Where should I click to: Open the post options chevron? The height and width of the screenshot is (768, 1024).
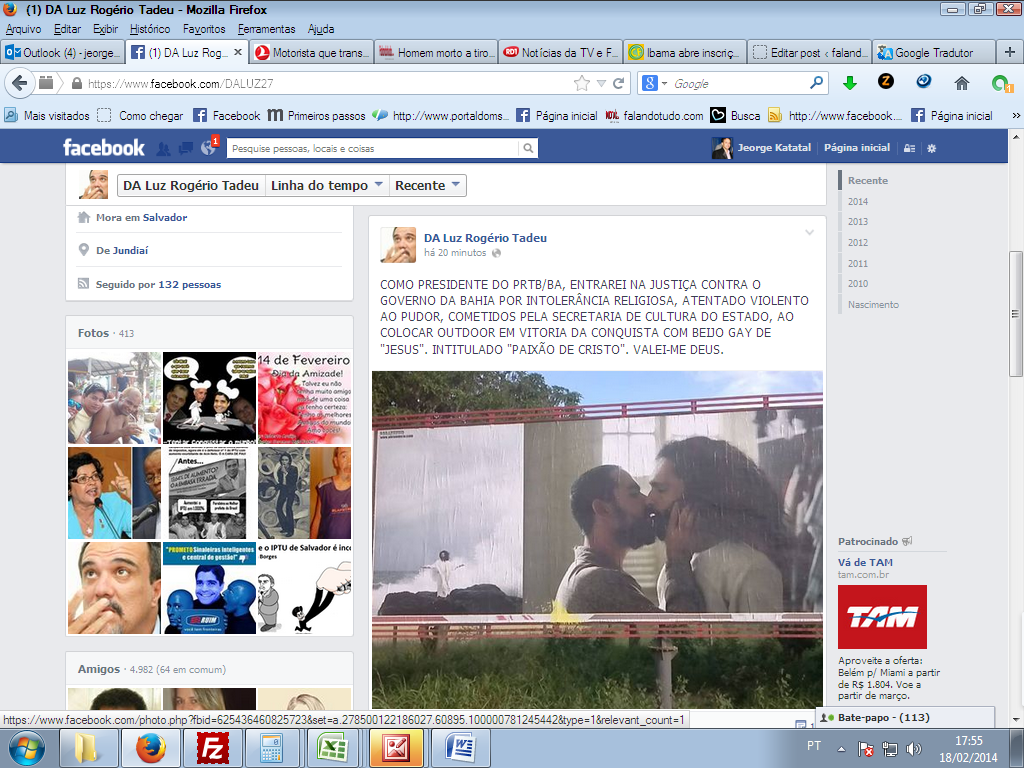809,233
